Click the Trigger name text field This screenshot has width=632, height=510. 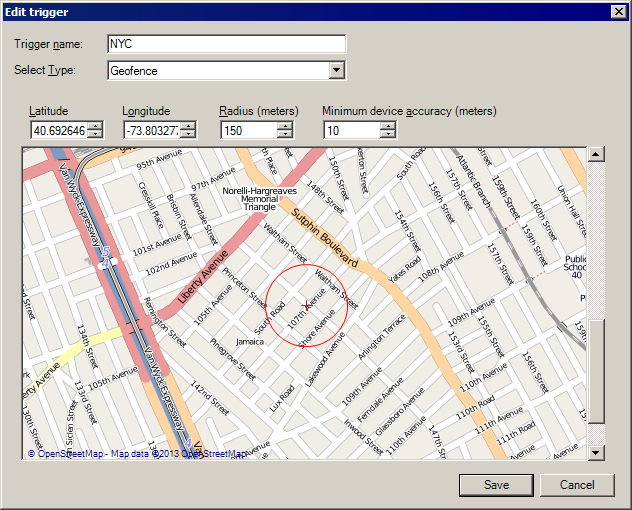[x=225, y=44]
